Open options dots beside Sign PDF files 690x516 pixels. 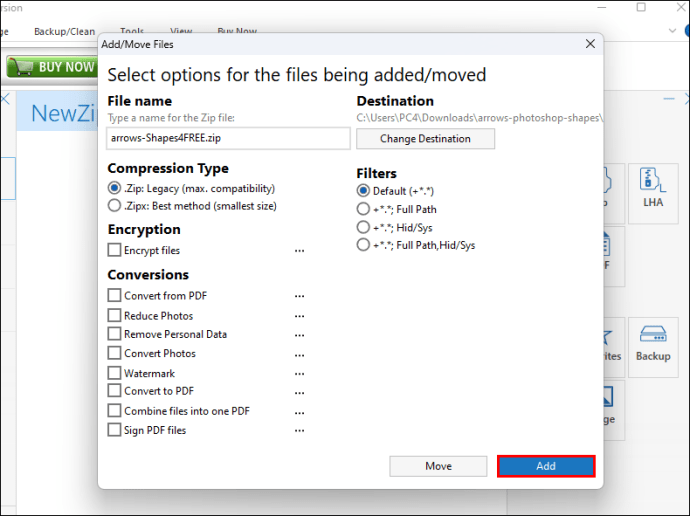[x=299, y=431]
